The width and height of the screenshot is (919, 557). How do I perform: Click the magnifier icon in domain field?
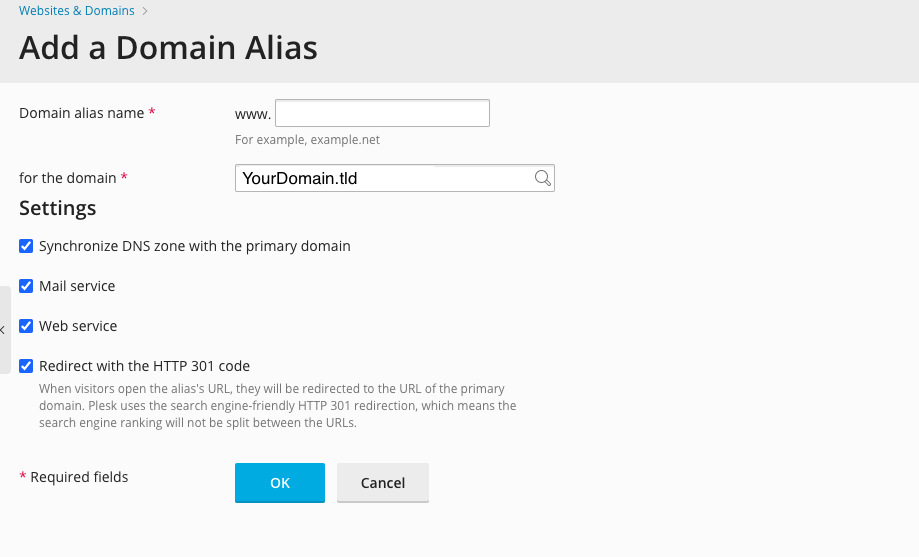(542, 178)
